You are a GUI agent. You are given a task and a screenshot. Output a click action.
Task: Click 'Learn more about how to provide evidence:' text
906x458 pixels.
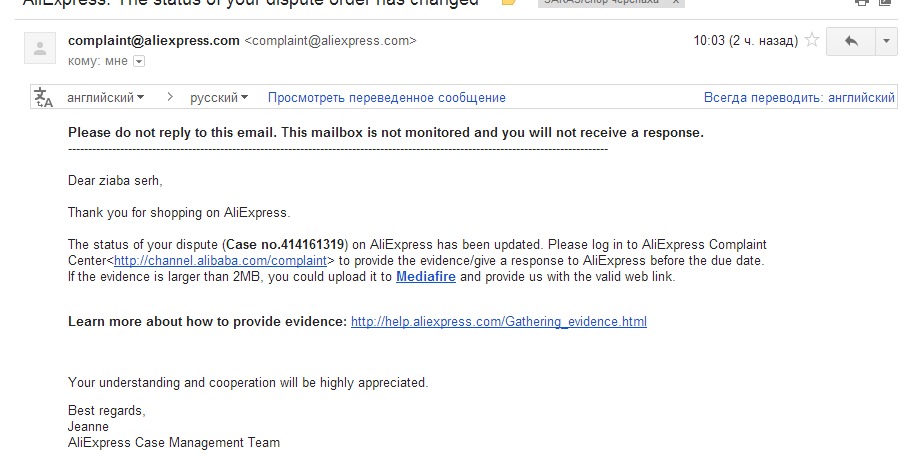pyautogui.click(x=207, y=322)
